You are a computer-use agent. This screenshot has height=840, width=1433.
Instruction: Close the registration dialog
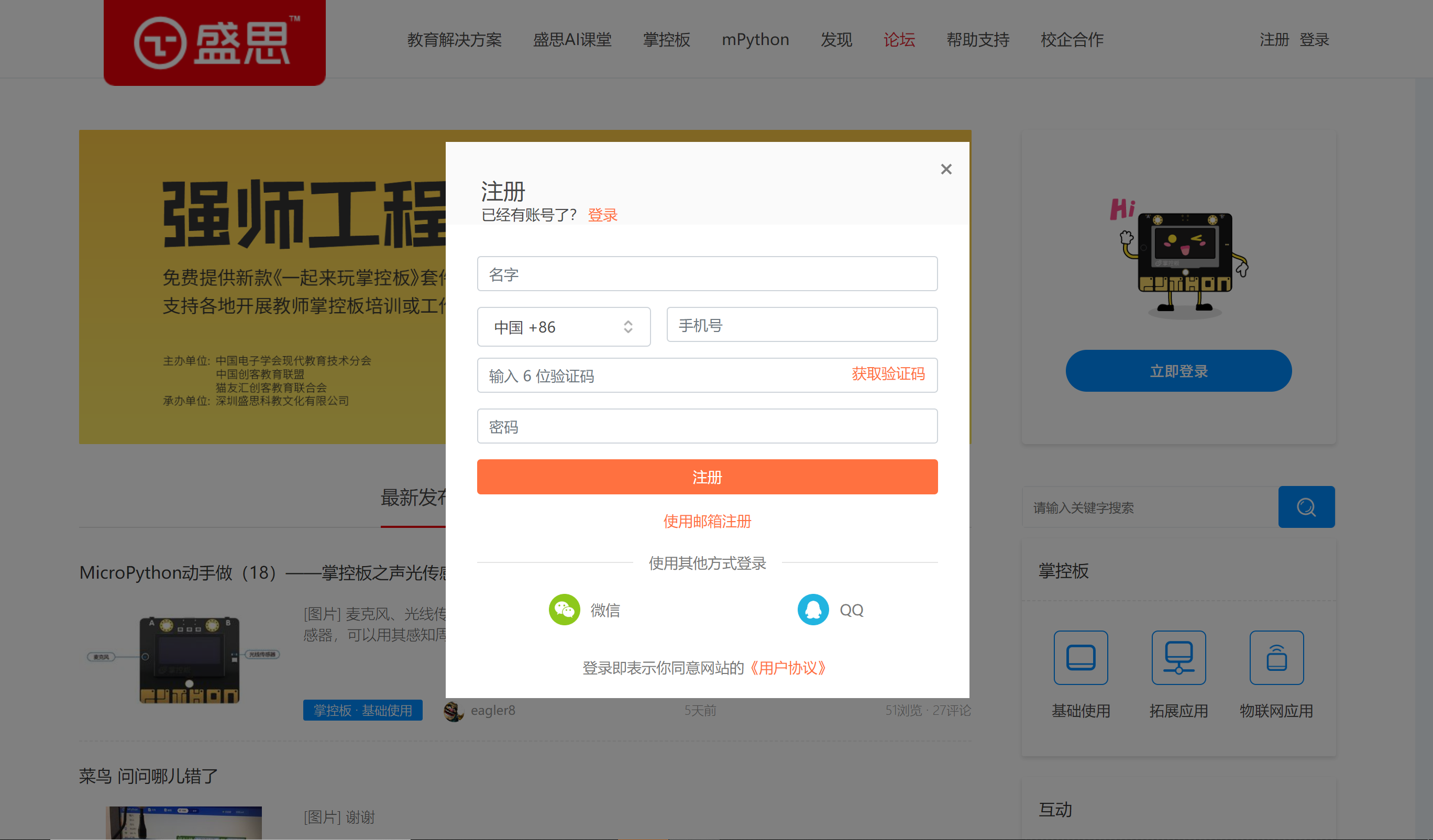[946, 169]
